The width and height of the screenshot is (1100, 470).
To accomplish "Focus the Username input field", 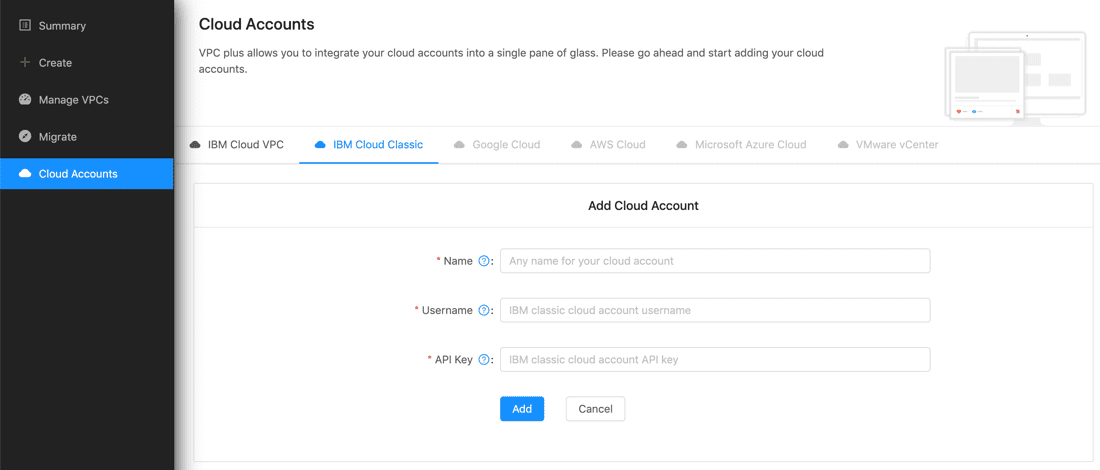I will [x=715, y=310].
